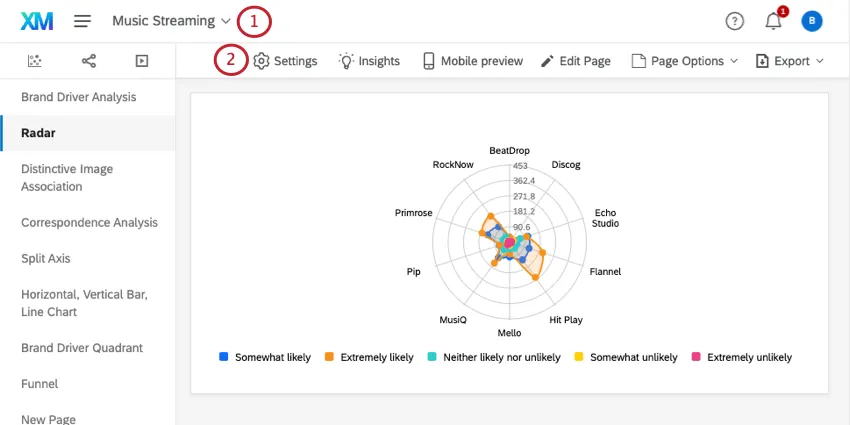This screenshot has height=425, width=850.
Task: Open the notifications bell
Action: click(773, 21)
